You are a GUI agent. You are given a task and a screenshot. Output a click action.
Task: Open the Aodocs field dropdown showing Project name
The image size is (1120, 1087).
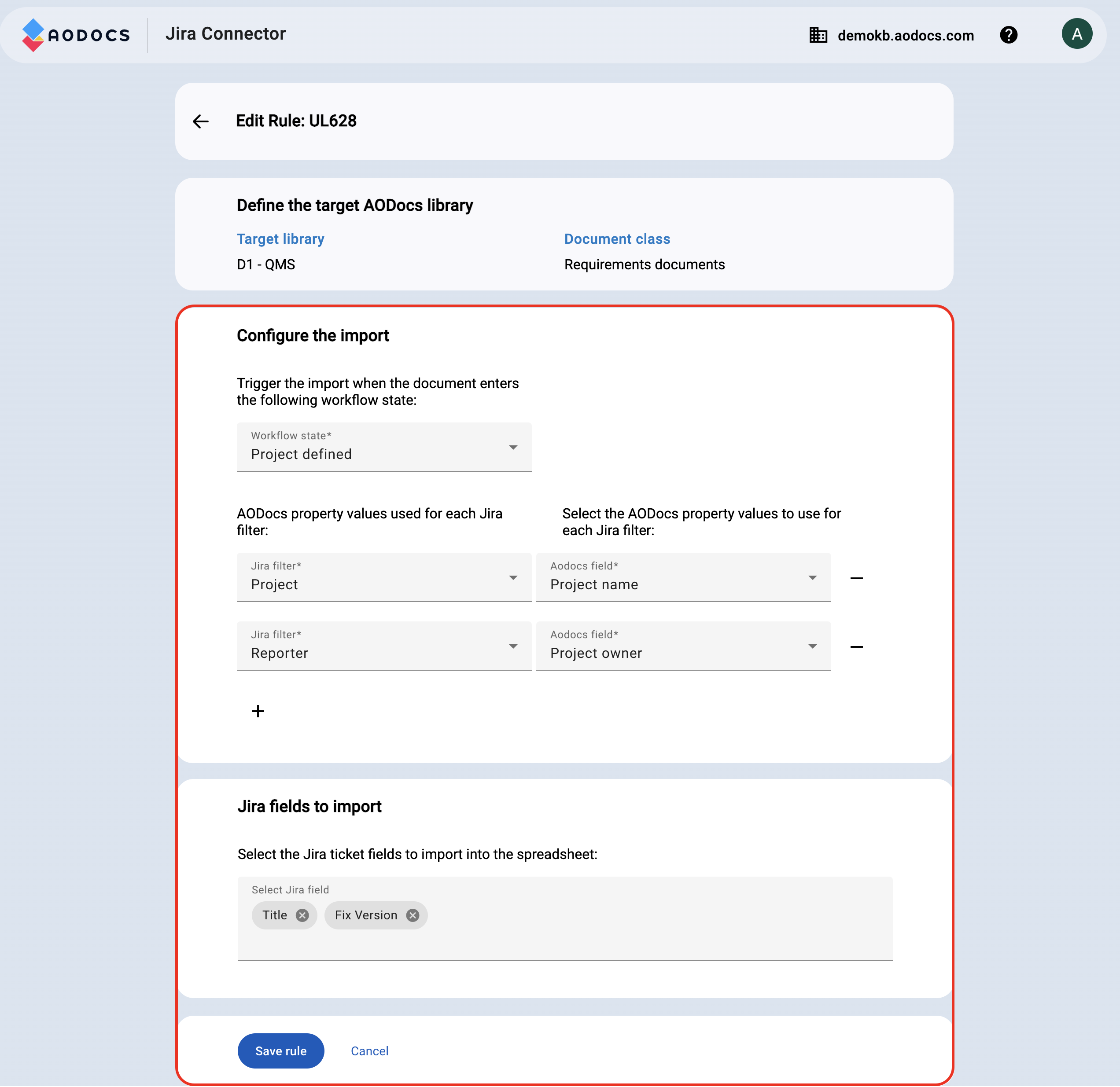tap(683, 577)
